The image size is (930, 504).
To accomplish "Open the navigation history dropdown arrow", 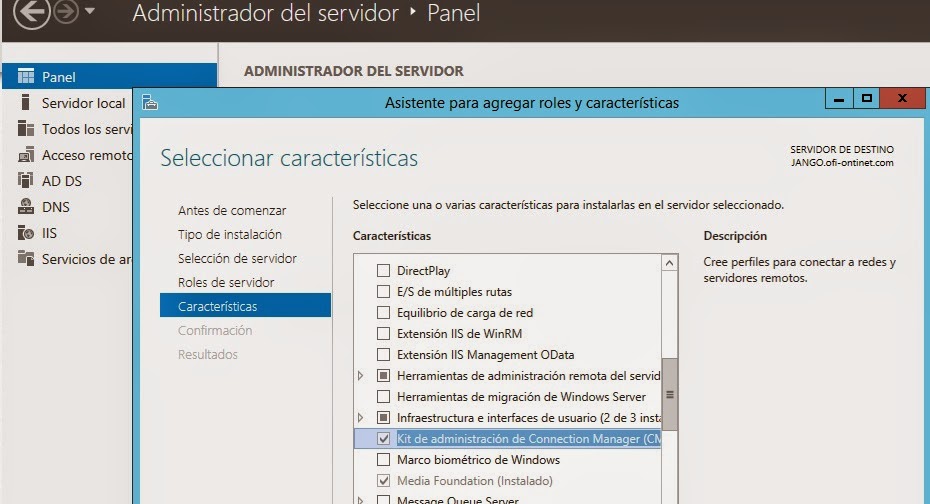I will pyautogui.click(x=90, y=13).
